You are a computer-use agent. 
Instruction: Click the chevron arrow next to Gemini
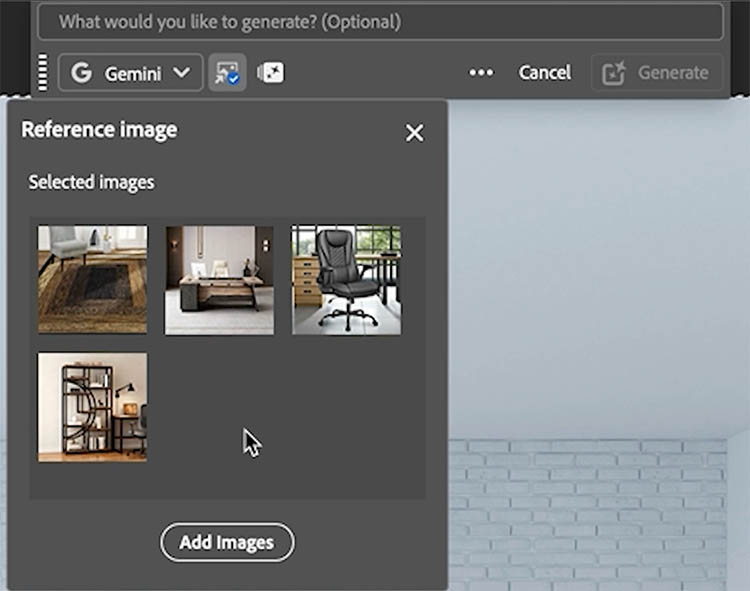[x=181, y=73]
